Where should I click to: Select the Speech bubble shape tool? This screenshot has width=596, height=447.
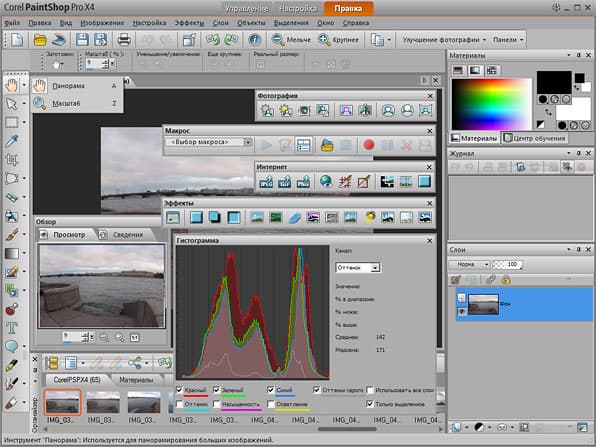(x=11, y=346)
